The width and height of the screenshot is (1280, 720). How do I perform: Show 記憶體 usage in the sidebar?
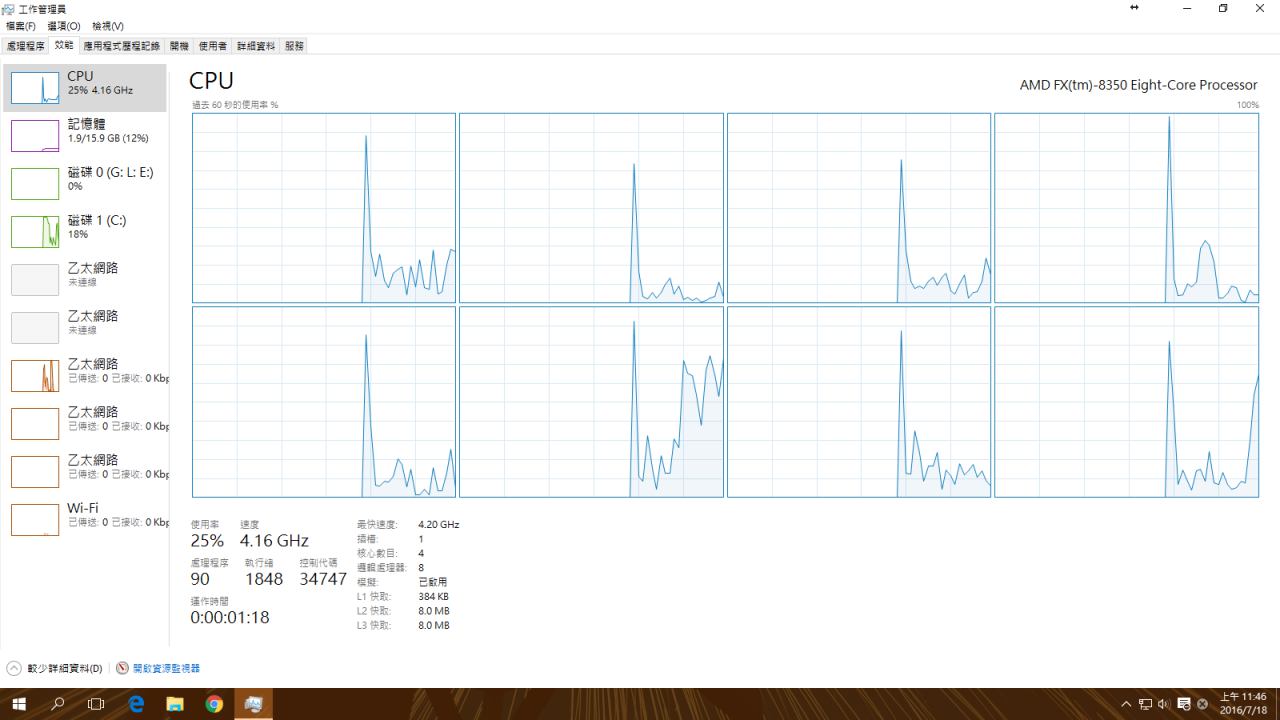[85, 136]
